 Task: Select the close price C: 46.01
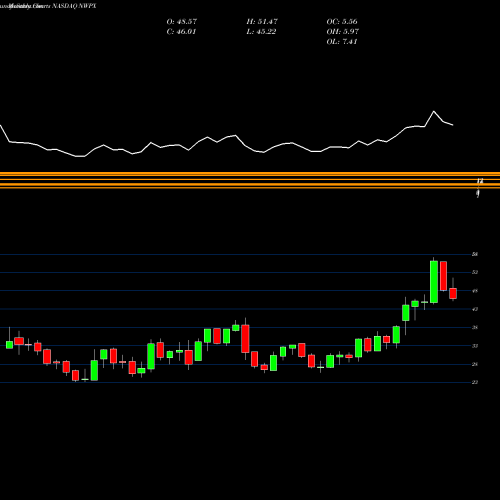(x=181, y=32)
